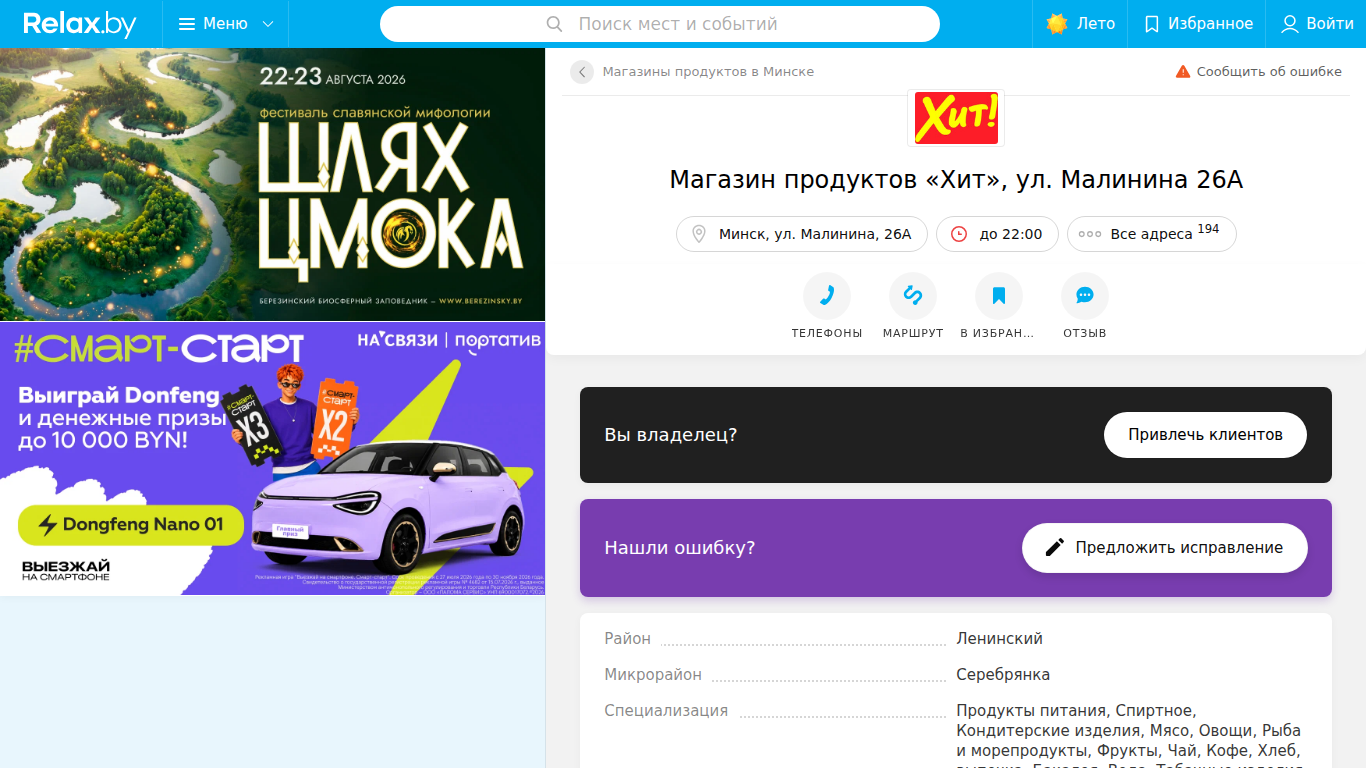The height and width of the screenshot is (768, 1366).
Task: Click the Серебрянка microdistrict value
Action: click(x=1003, y=674)
